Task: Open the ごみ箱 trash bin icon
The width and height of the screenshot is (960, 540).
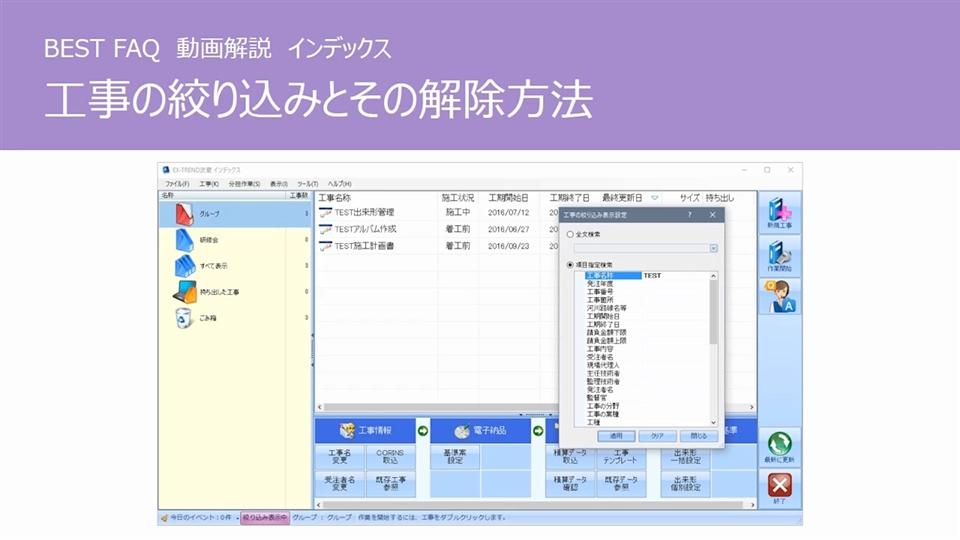Action: point(186,318)
